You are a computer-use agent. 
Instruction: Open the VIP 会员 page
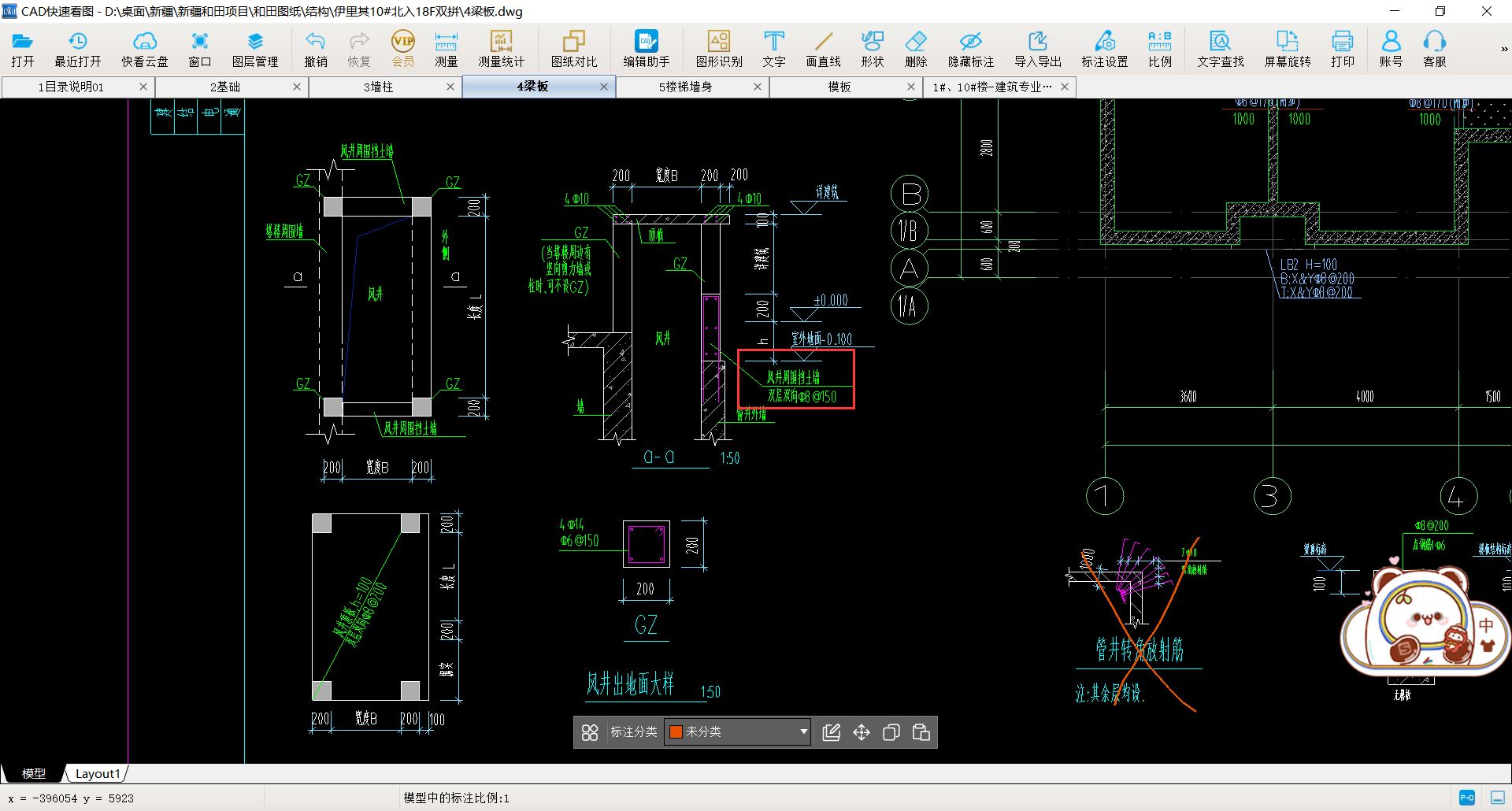pos(403,49)
